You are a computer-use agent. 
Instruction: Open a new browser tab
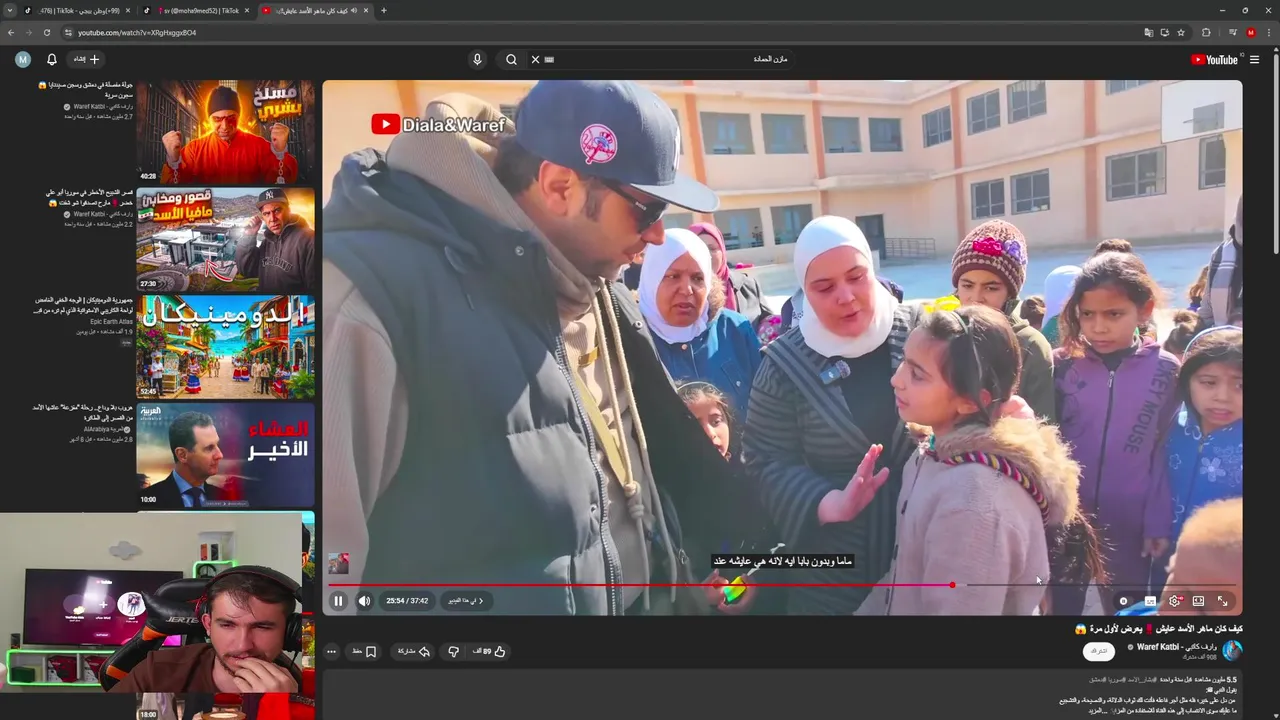pyautogui.click(x=384, y=10)
